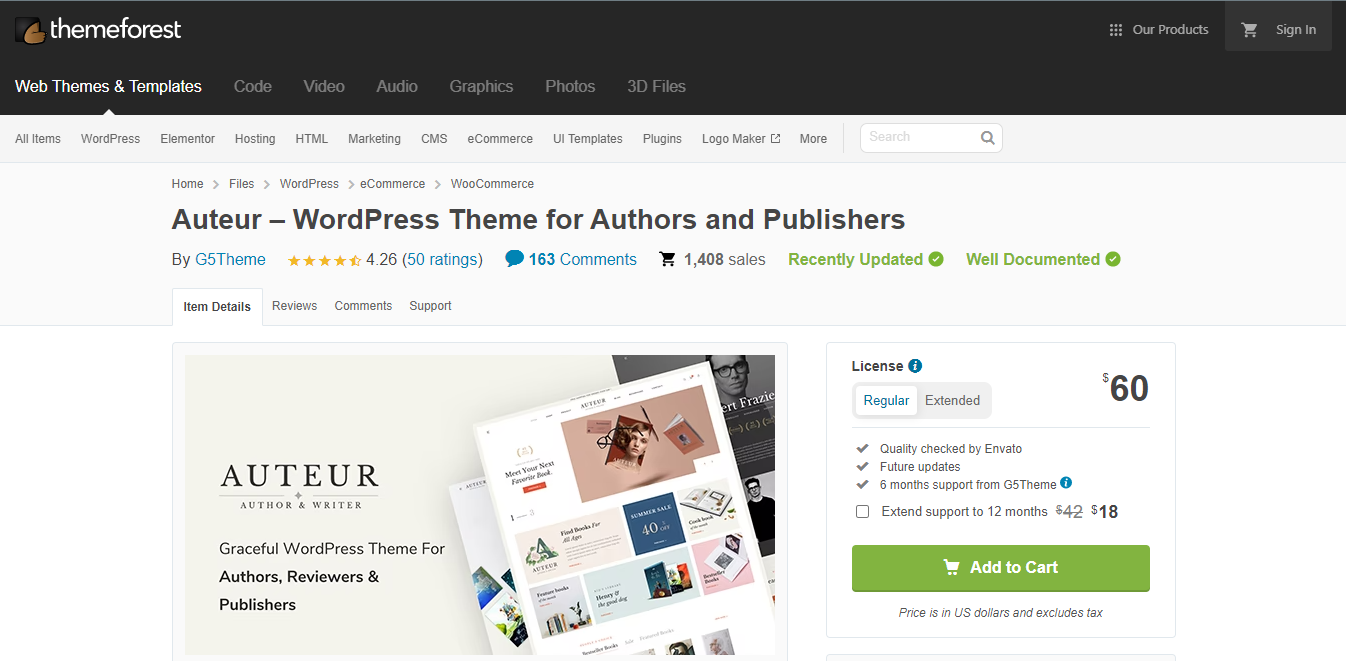Click the 1,408 sales text
The height and width of the screenshot is (661, 1346).
[725, 260]
